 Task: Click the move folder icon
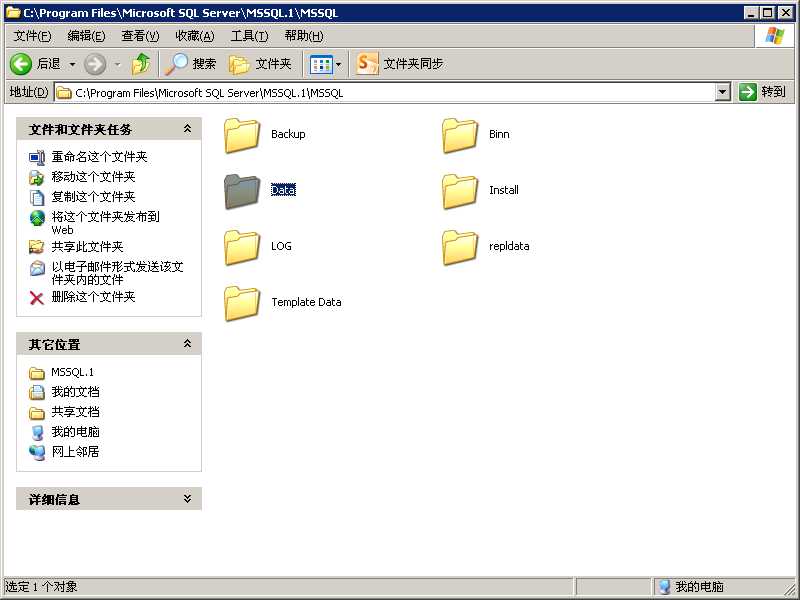pyautogui.click(x=37, y=178)
